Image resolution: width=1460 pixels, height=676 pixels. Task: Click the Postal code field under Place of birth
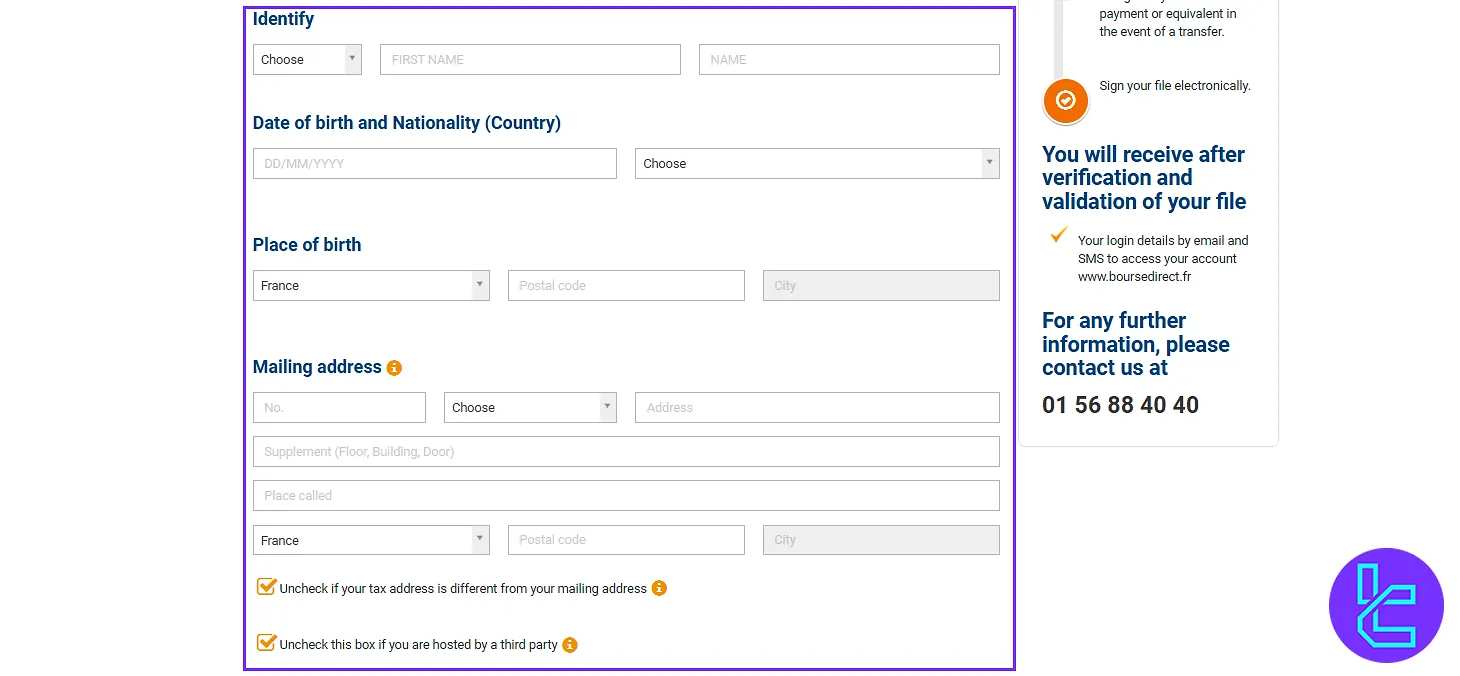pos(626,285)
